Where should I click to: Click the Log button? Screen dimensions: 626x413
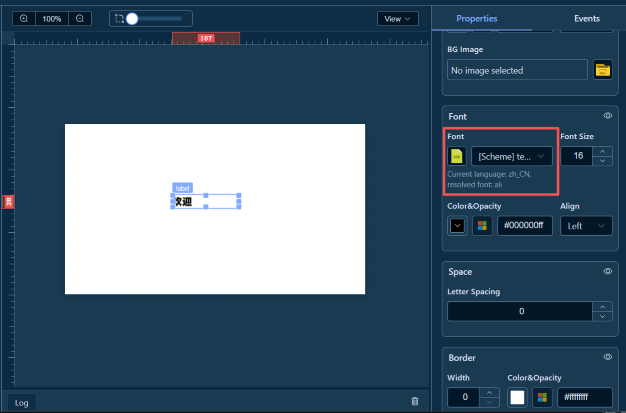[22, 402]
